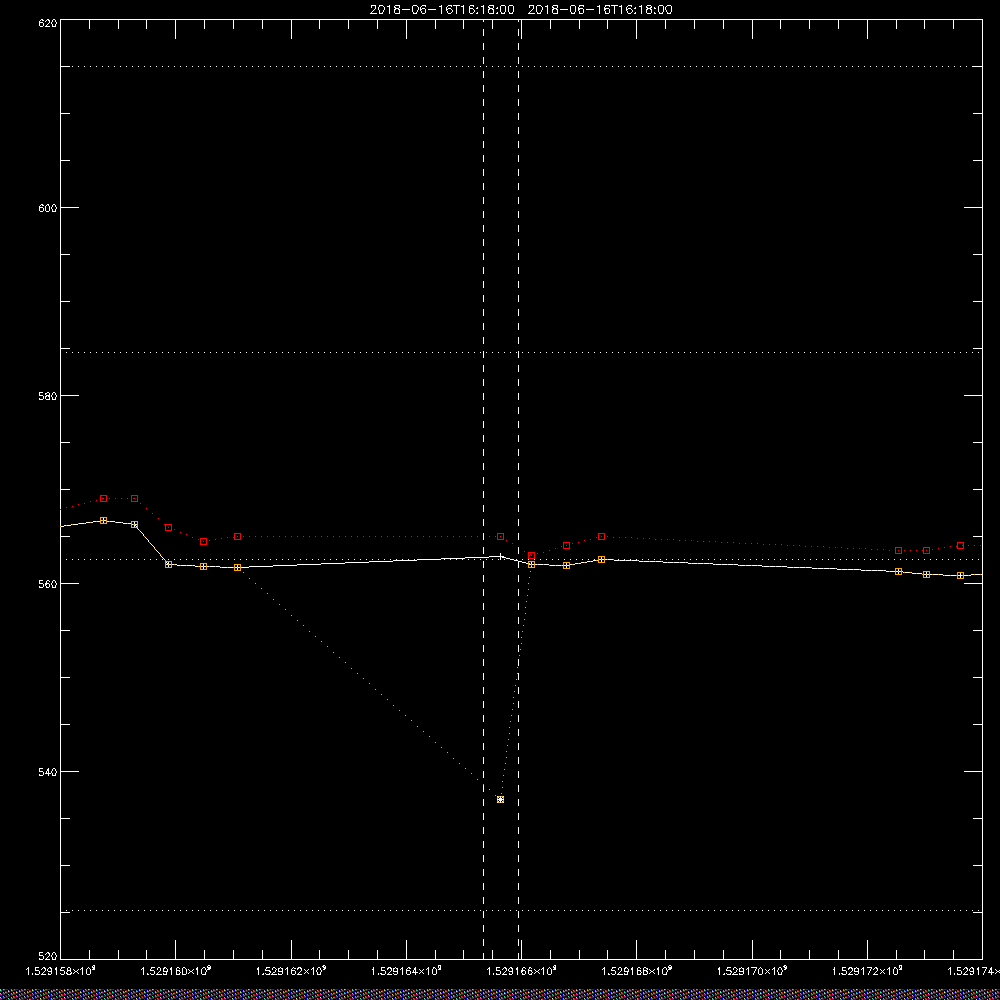
Task: Click the y-axis label 600
Action: [48, 208]
